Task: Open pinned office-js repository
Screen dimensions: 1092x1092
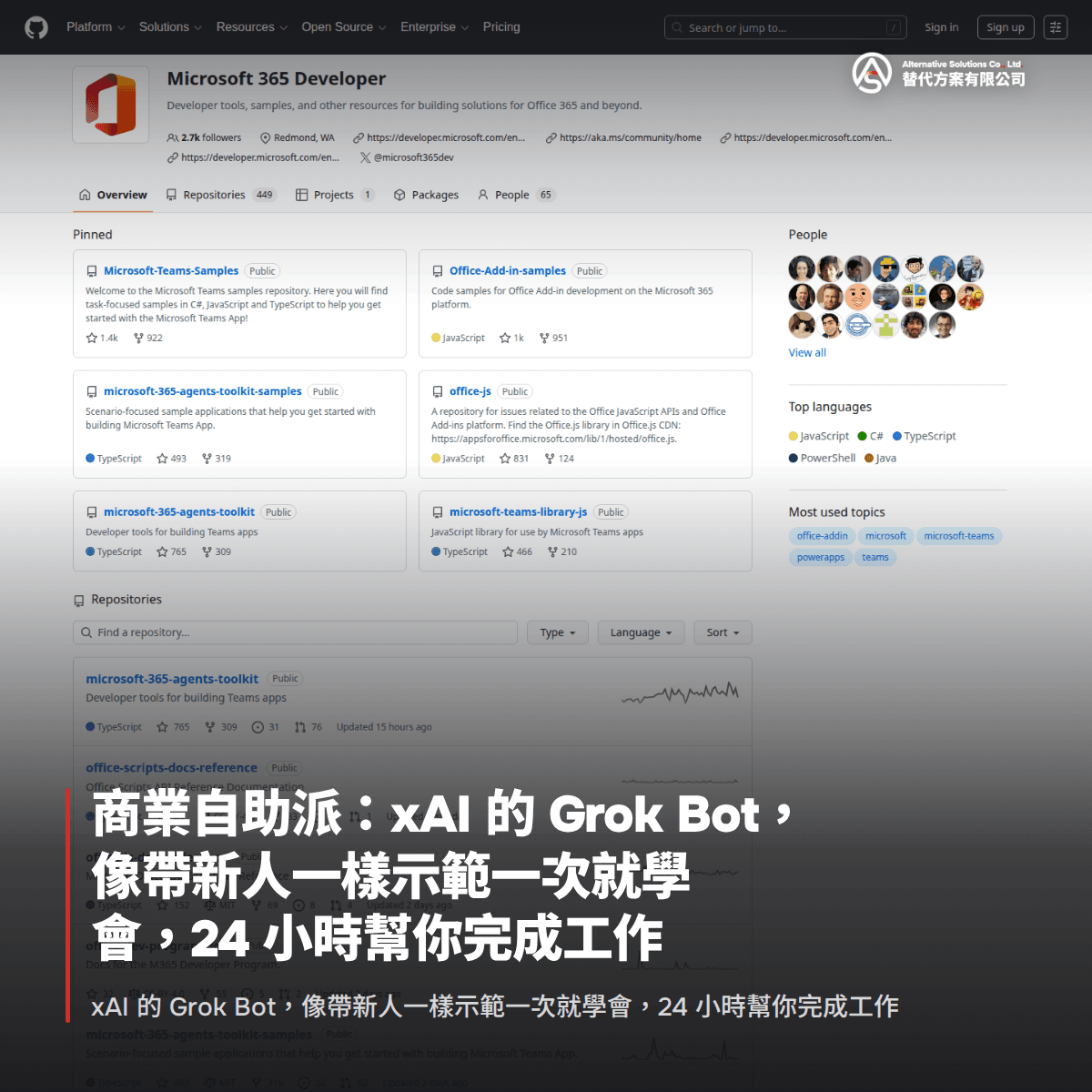Action: [x=470, y=391]
